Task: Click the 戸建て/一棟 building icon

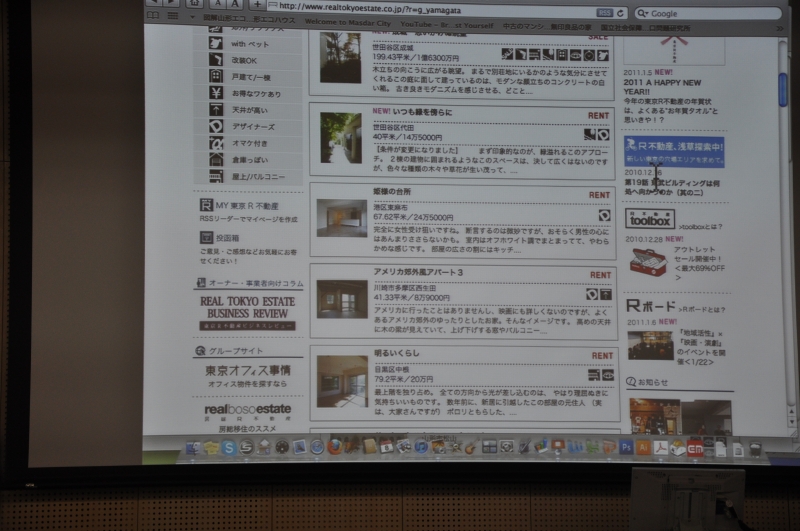Action: 216,76
